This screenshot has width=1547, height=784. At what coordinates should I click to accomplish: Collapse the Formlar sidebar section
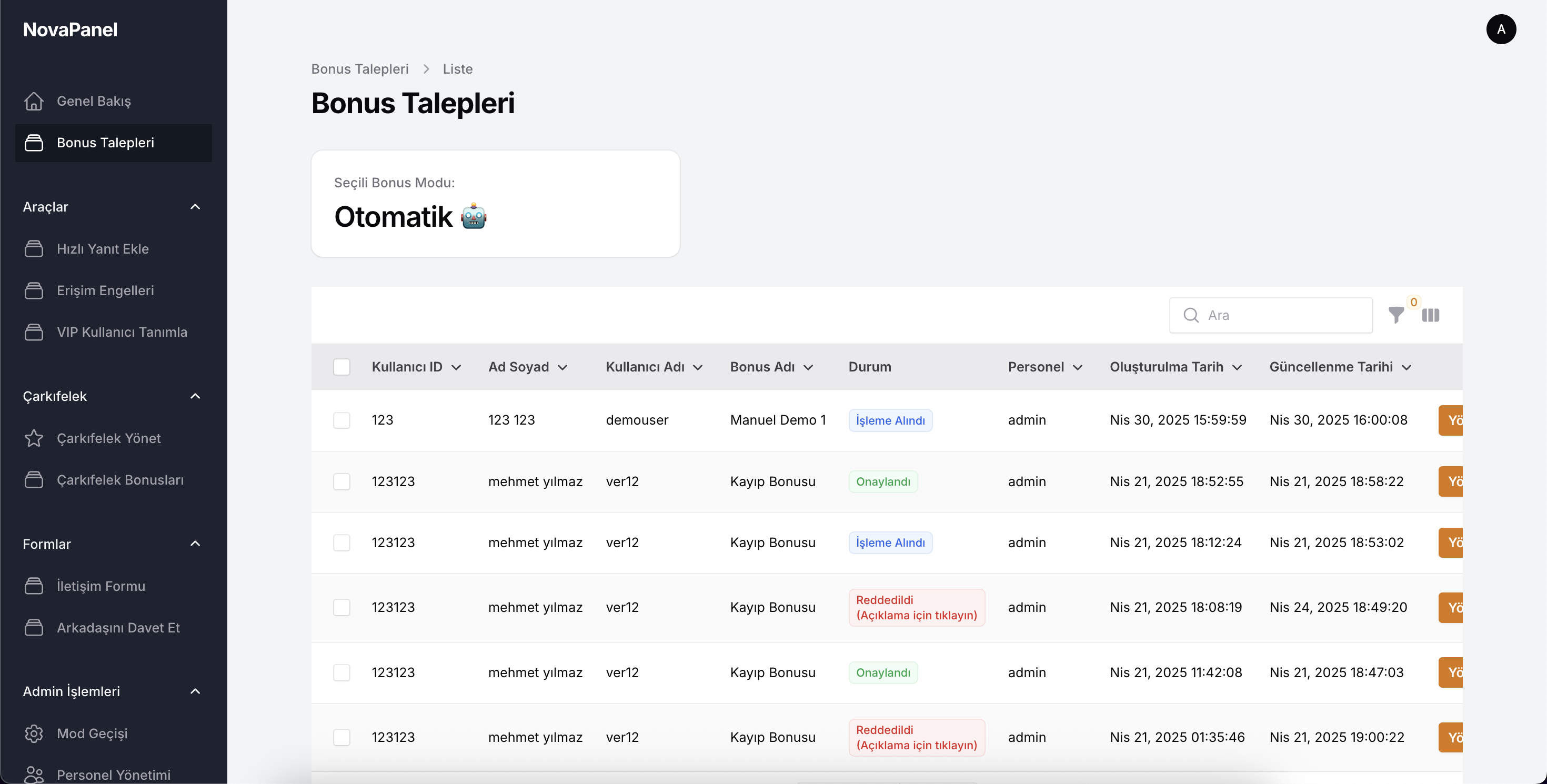click(195, 544)
